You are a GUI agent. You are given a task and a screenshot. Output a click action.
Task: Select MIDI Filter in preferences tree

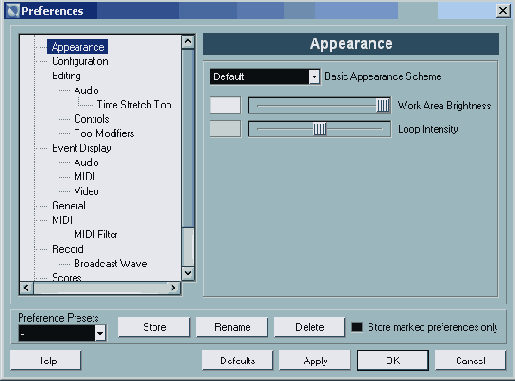pos(96,234)
